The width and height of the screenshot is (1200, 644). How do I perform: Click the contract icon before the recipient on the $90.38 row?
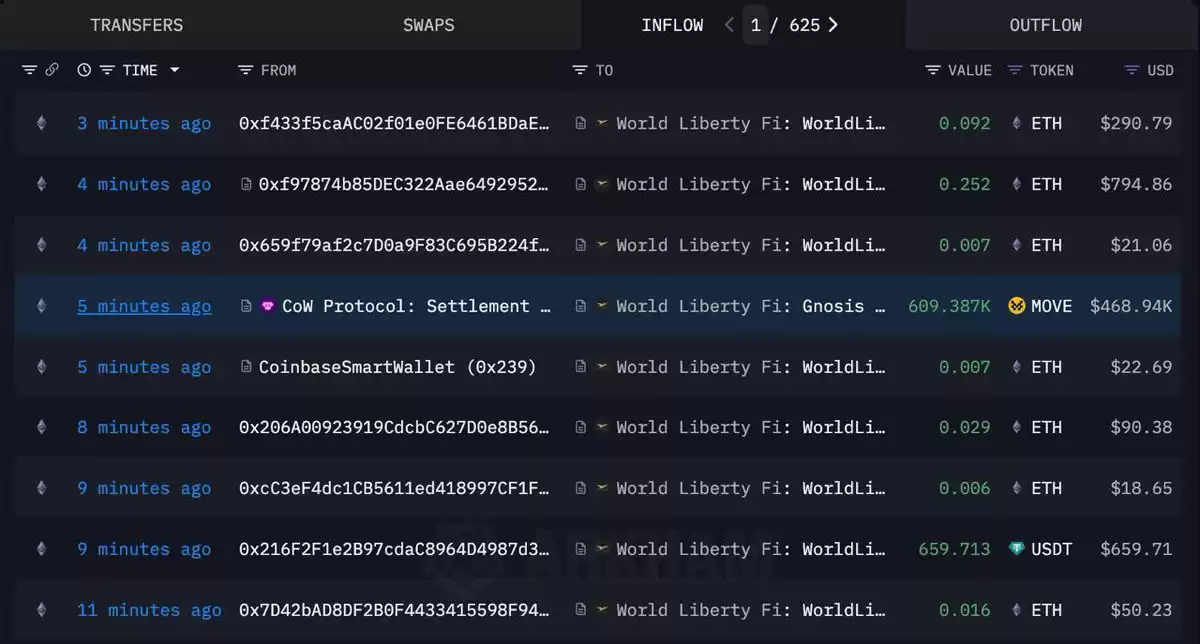click(x=581, y=427)
